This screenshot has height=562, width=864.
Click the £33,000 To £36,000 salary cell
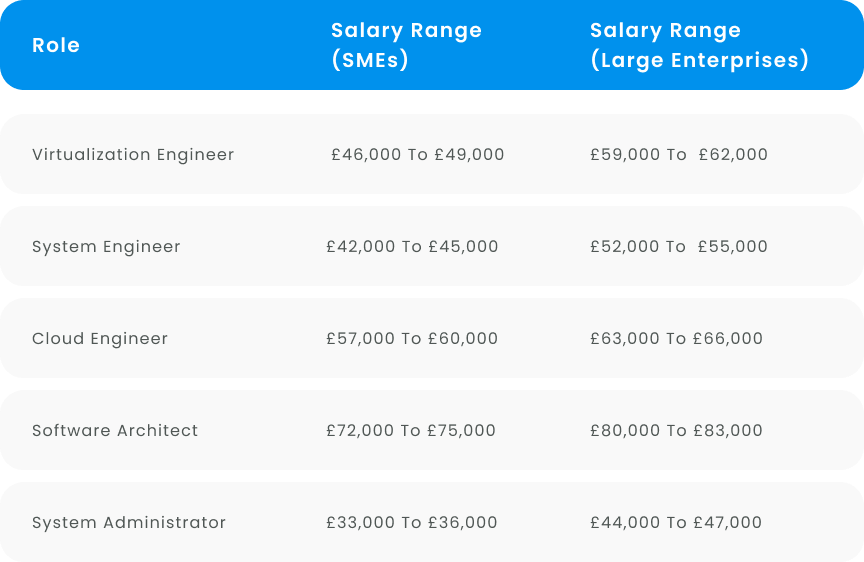coord(412,522)
